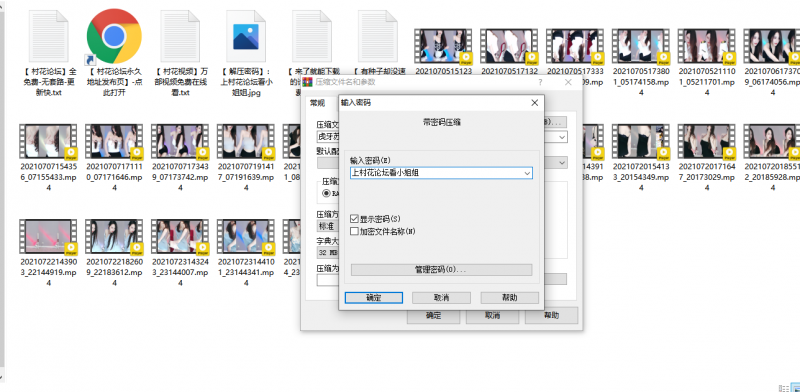Screen dimensions: 800x392
Task: Enable the 加密文件名称 checkbox
Action: pyautogui.click(x=355, y=231)
